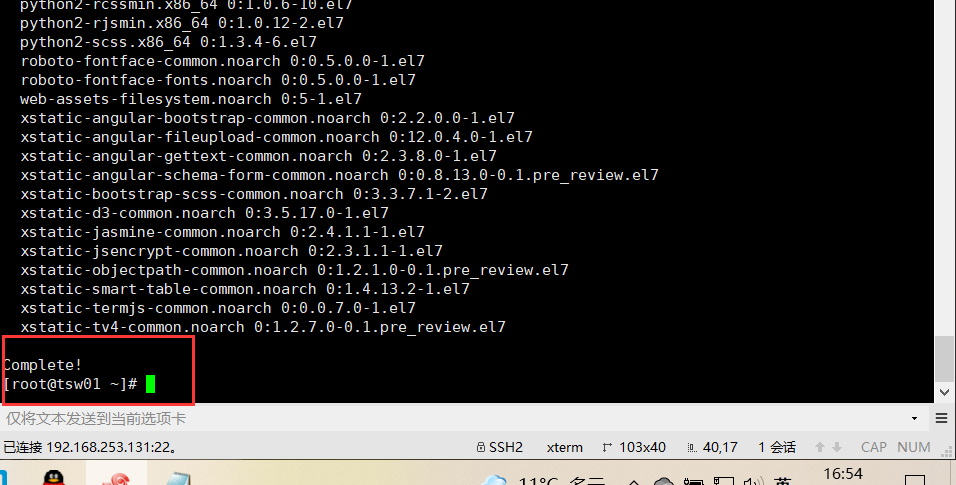
Task: Click the 'xstatic-termjs-common.noarch' line
Action: pos(218,307)
